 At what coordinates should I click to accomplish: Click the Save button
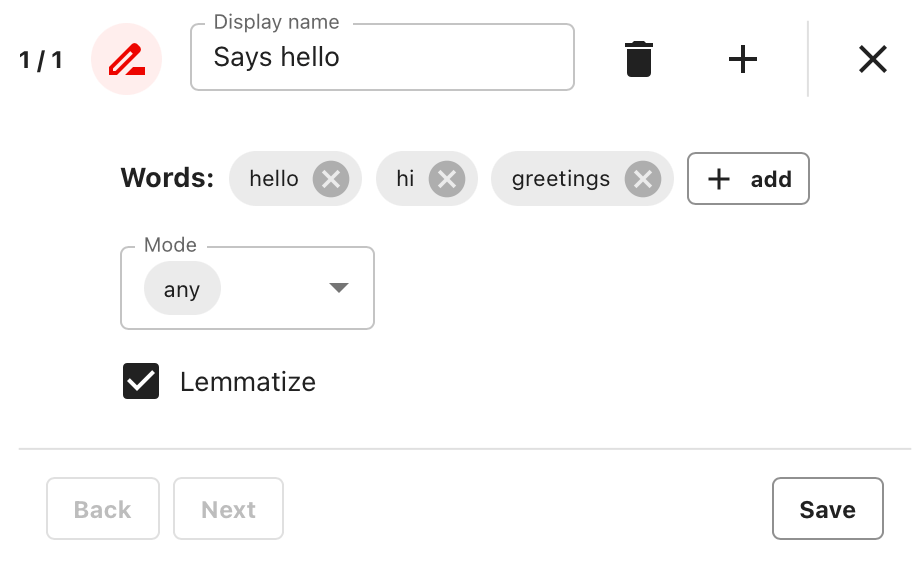pos(828,508)
